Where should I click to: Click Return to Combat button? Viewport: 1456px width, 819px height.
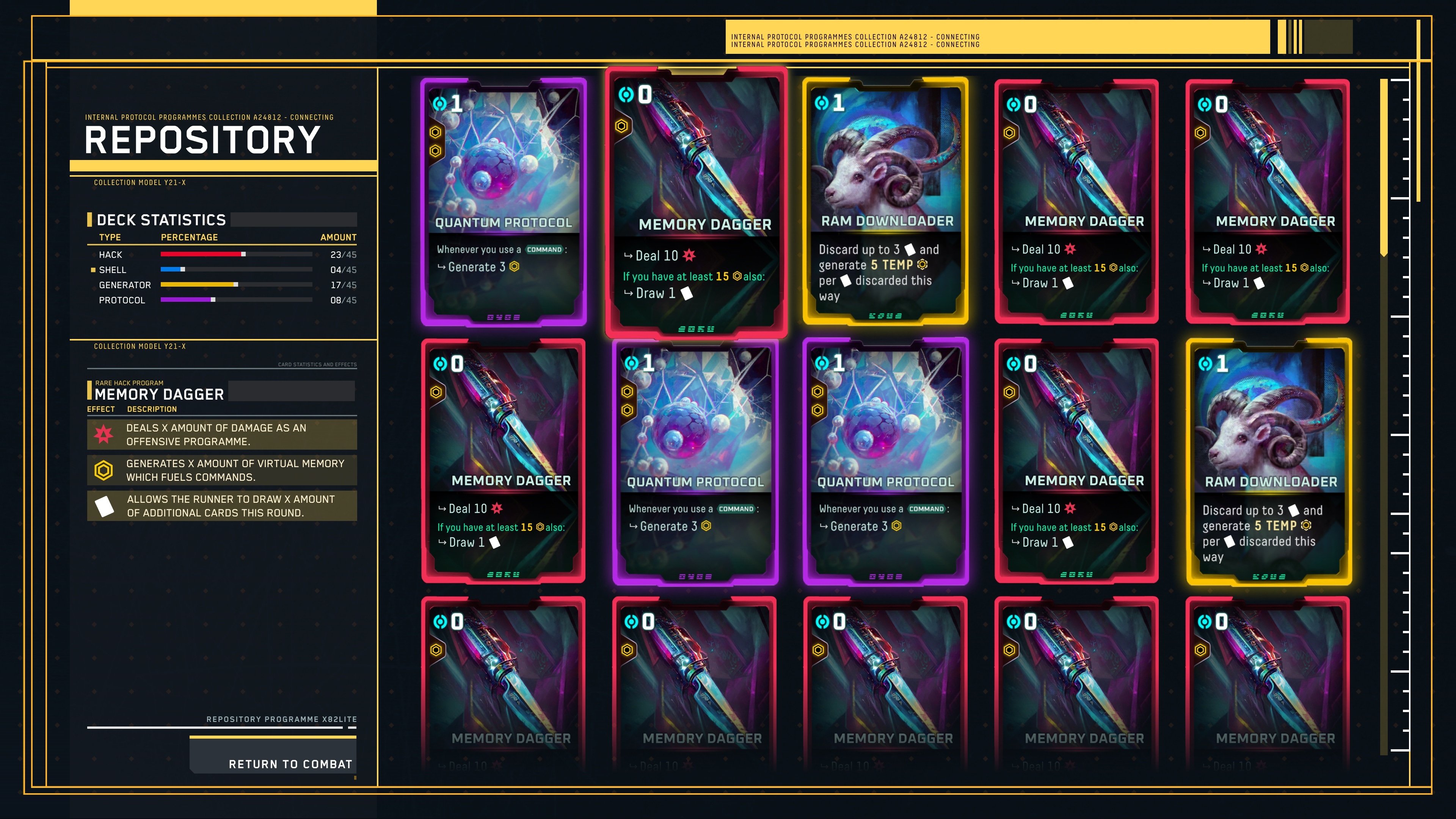pos(273,756)
